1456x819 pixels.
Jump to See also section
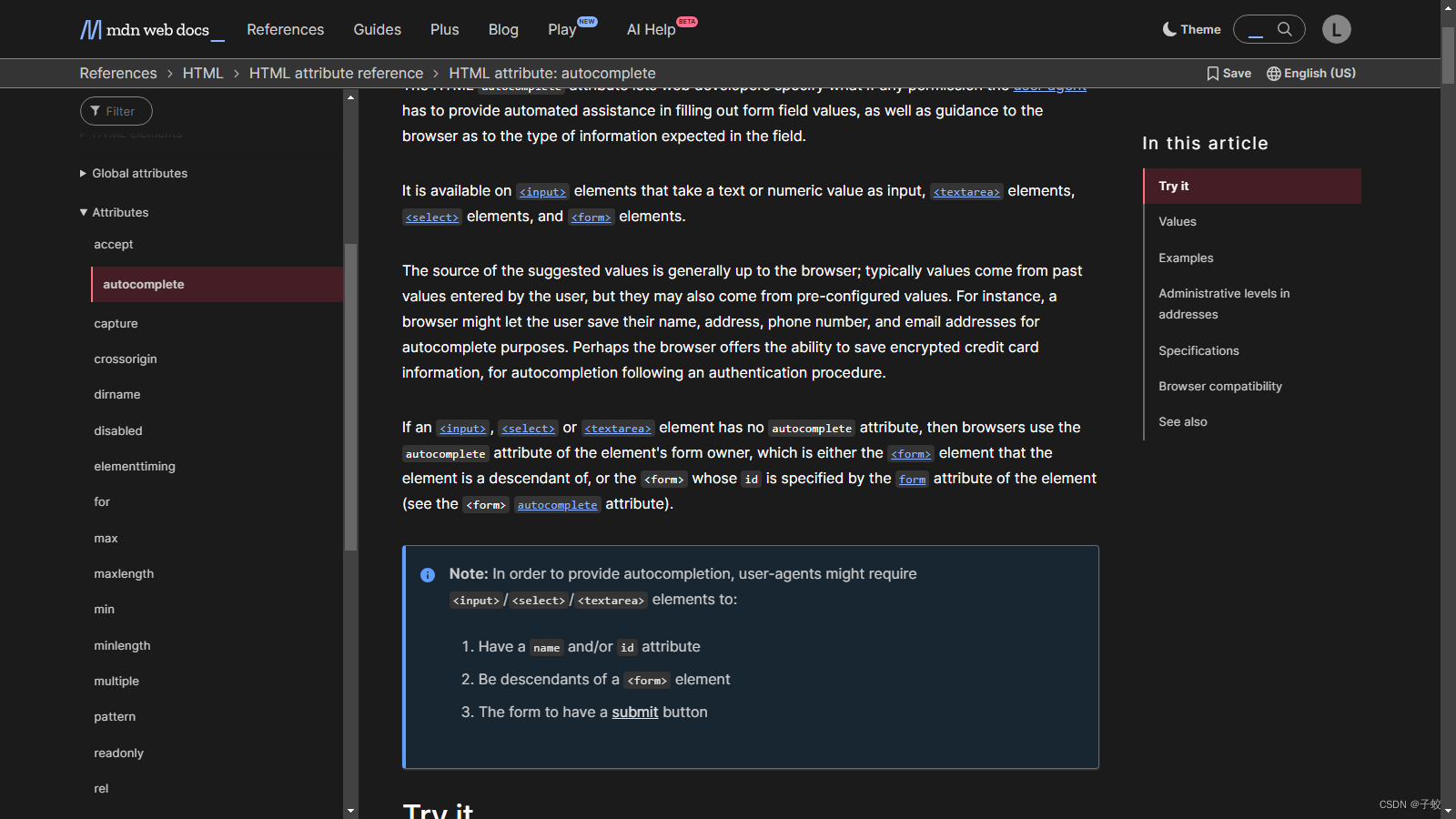[x=1183, y=421]
